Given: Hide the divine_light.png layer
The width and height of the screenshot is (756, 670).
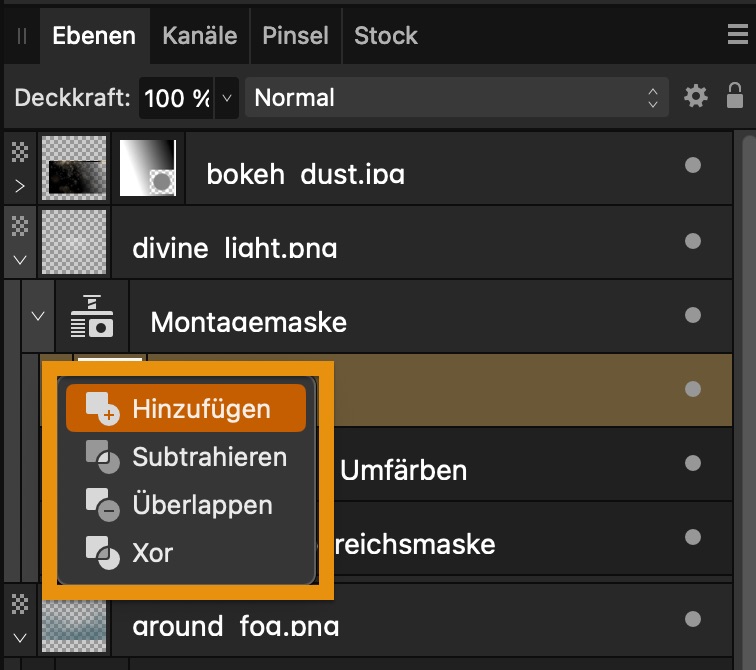Looking at the screenshot, I should [x=693, y=240].
